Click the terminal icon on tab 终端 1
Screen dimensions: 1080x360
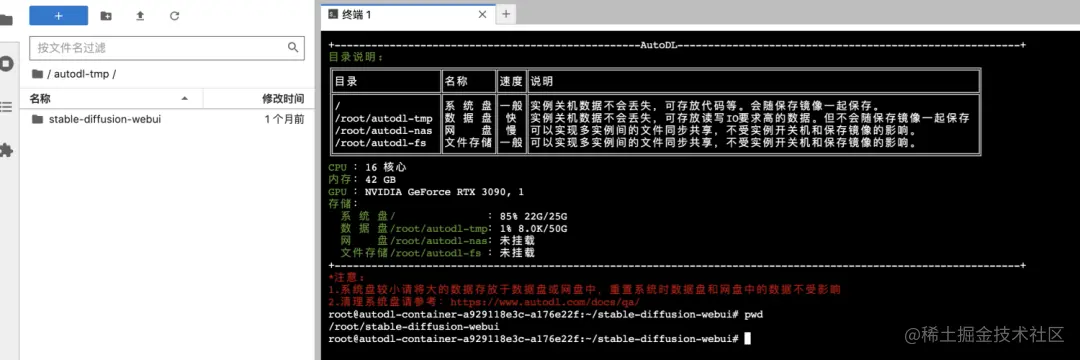(x=333, y=14)
